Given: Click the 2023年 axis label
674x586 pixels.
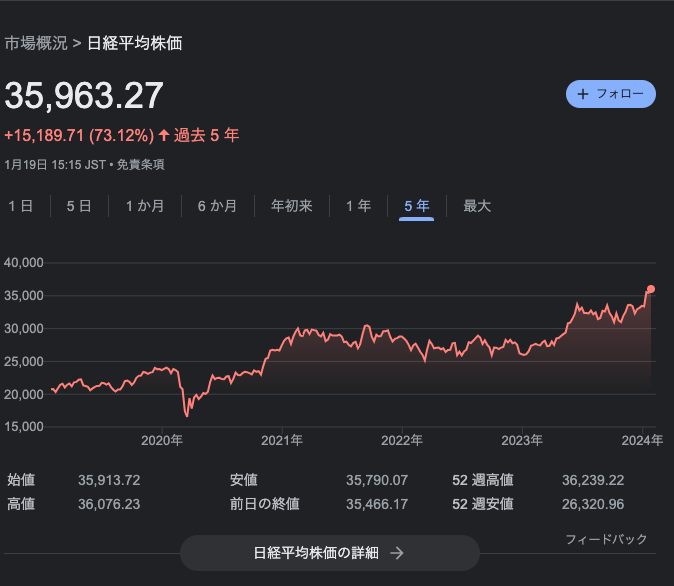Looking at the screenshot, I should [x=522, y=440].
